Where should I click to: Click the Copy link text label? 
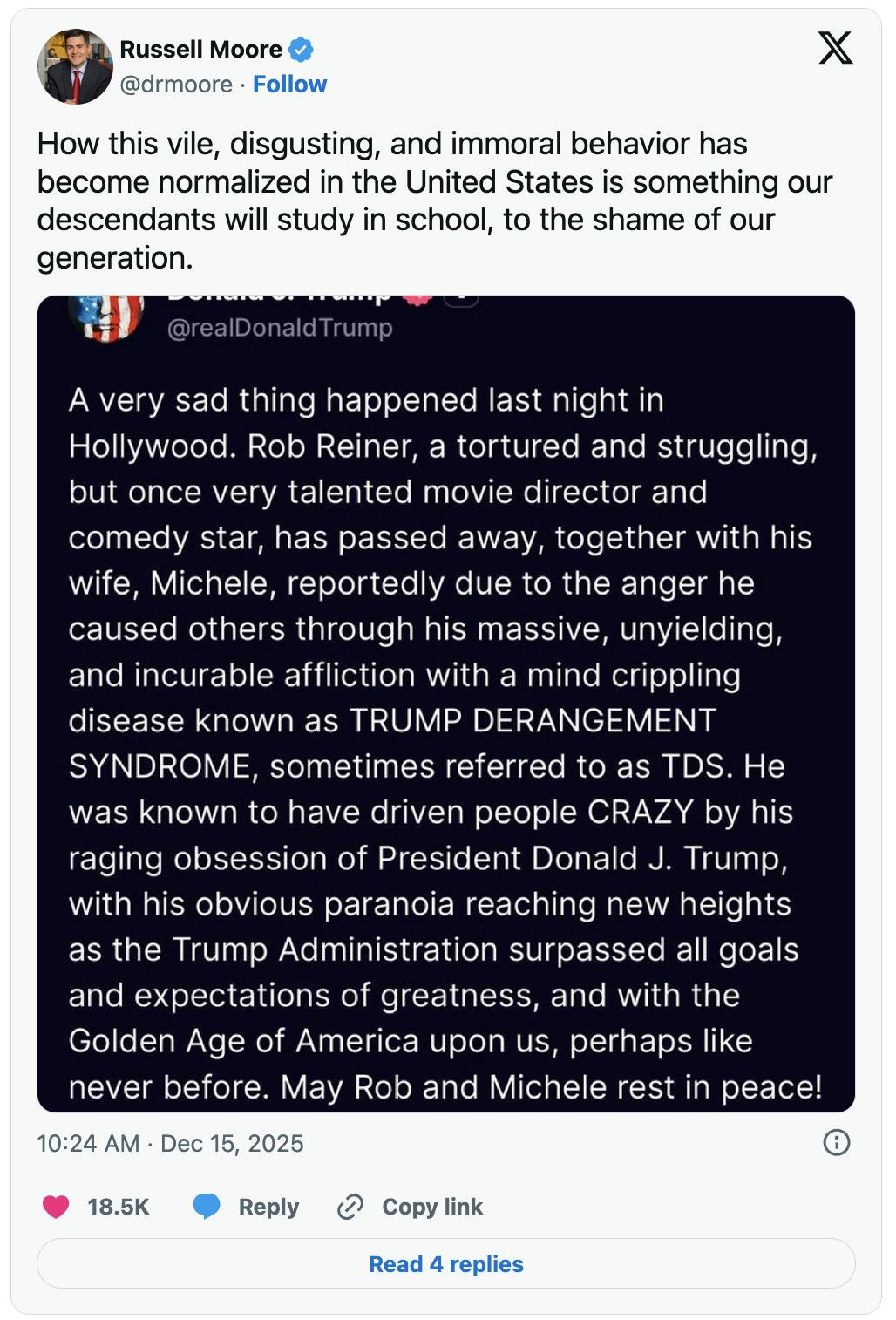tap(431, 1208)
